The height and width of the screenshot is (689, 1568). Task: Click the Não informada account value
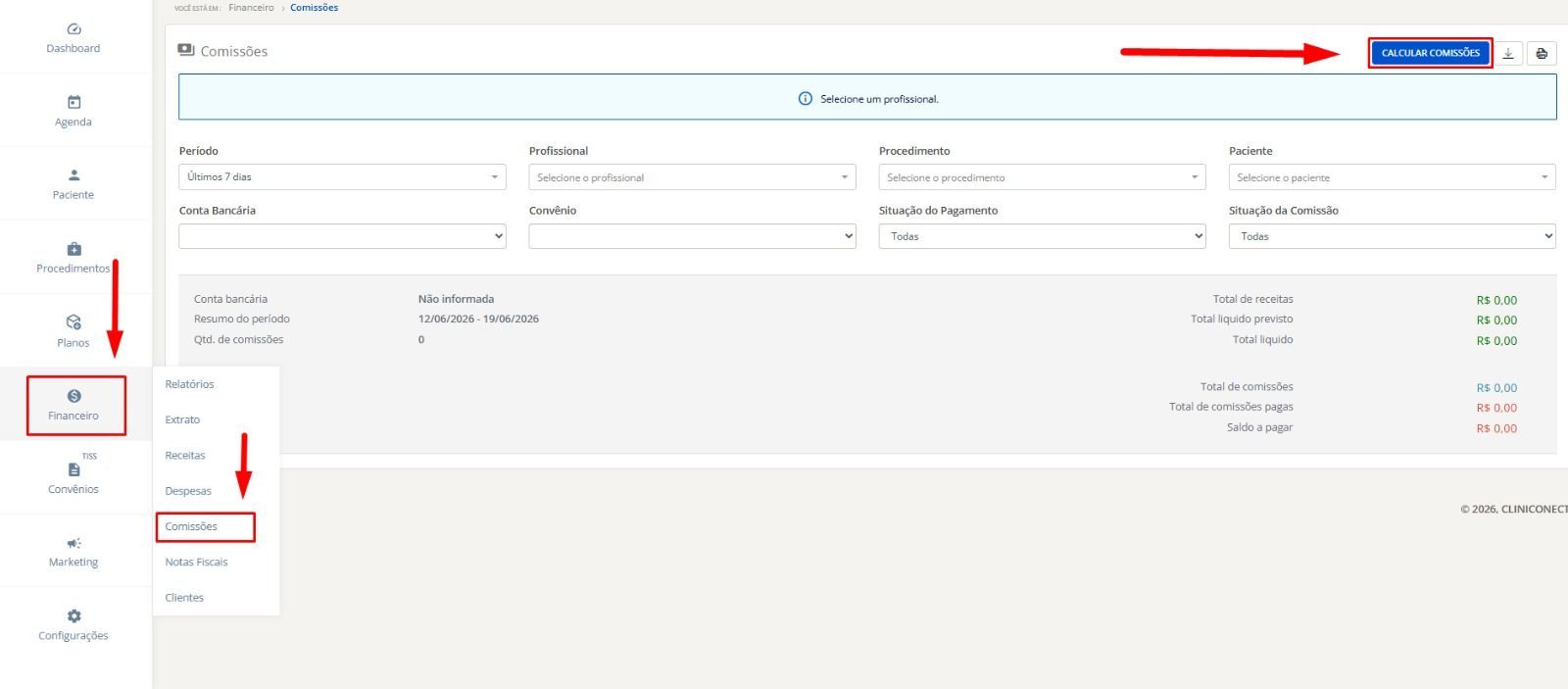456,299
